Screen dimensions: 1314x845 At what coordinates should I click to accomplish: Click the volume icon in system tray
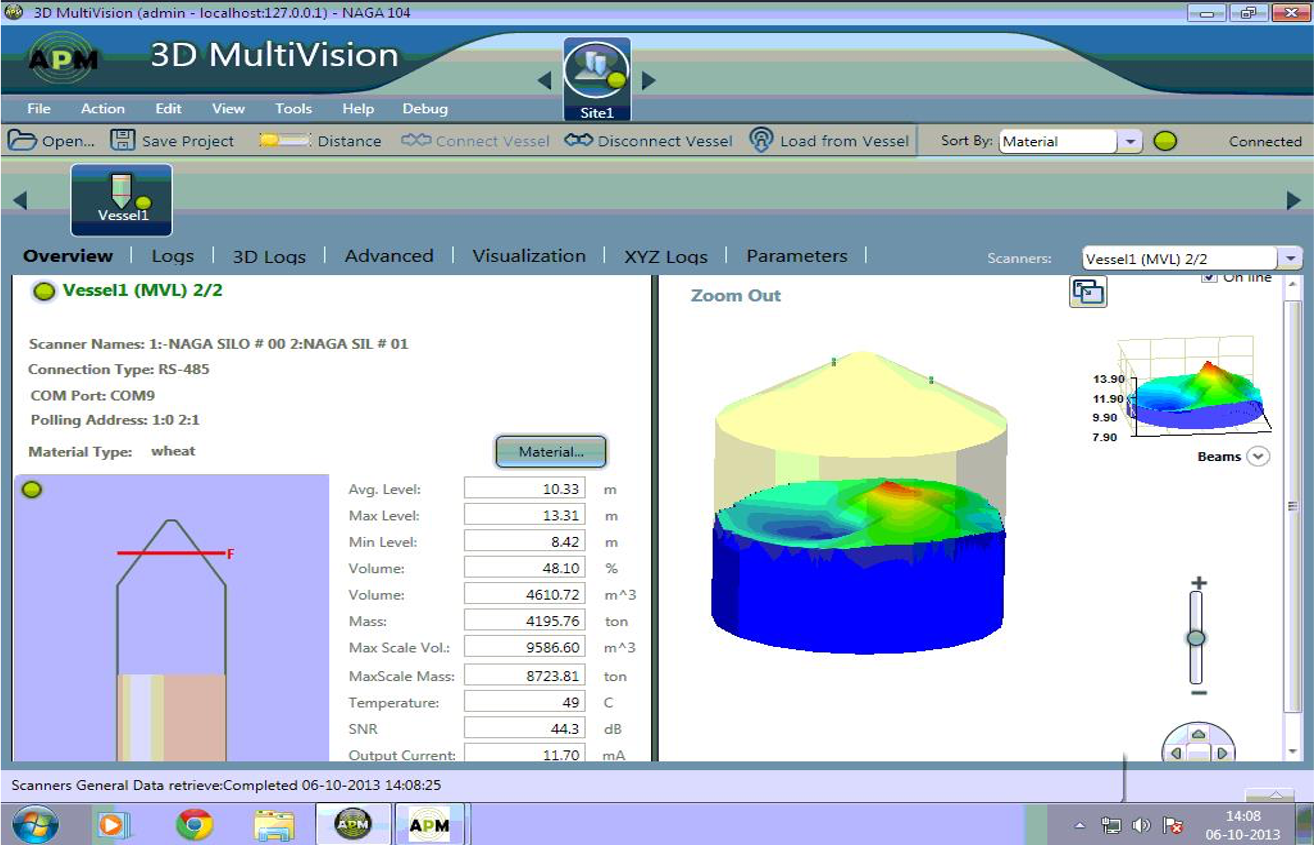pyautogui.click(x=1141, y=825)
